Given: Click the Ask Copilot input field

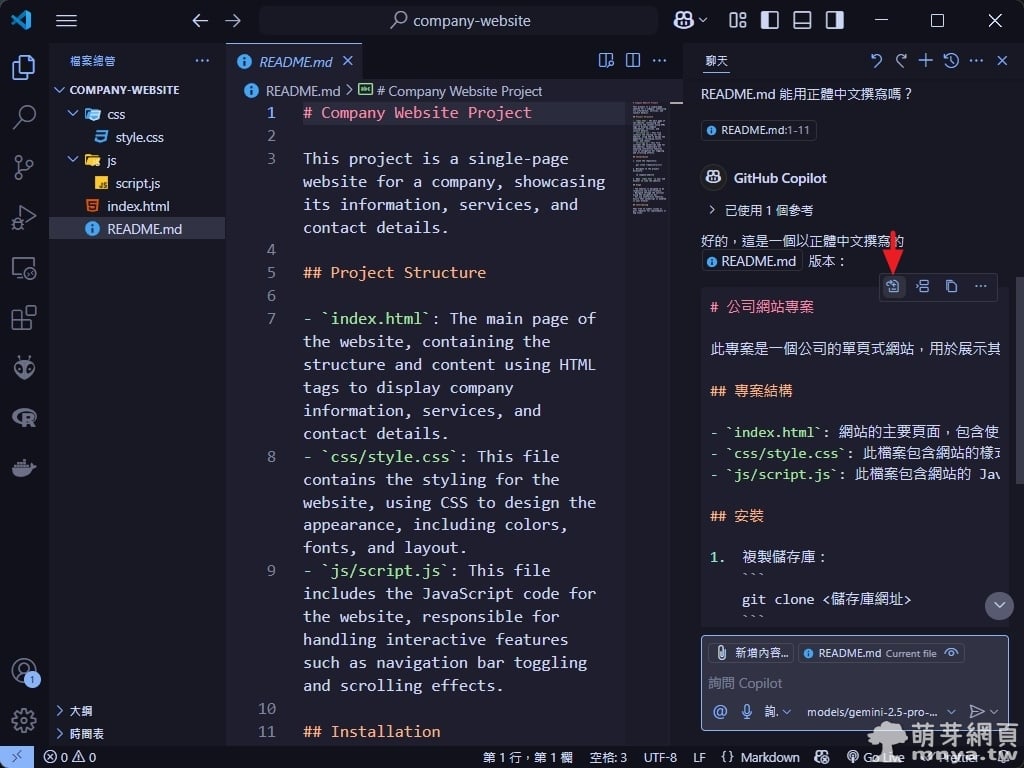Looking at the screenshot, I should click(x=850, y=683).
